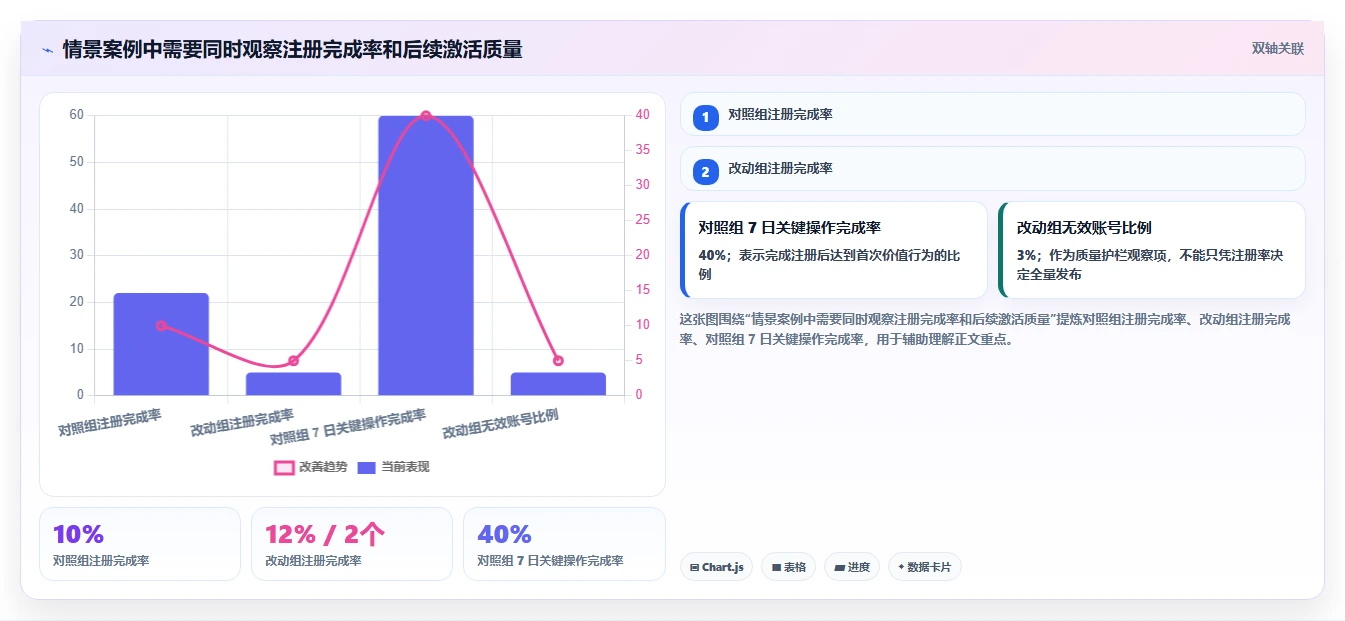Select list row 2 改动组注册完成率
The height and width of the screenshot is (621, 1345).
(x=993, y=169)
